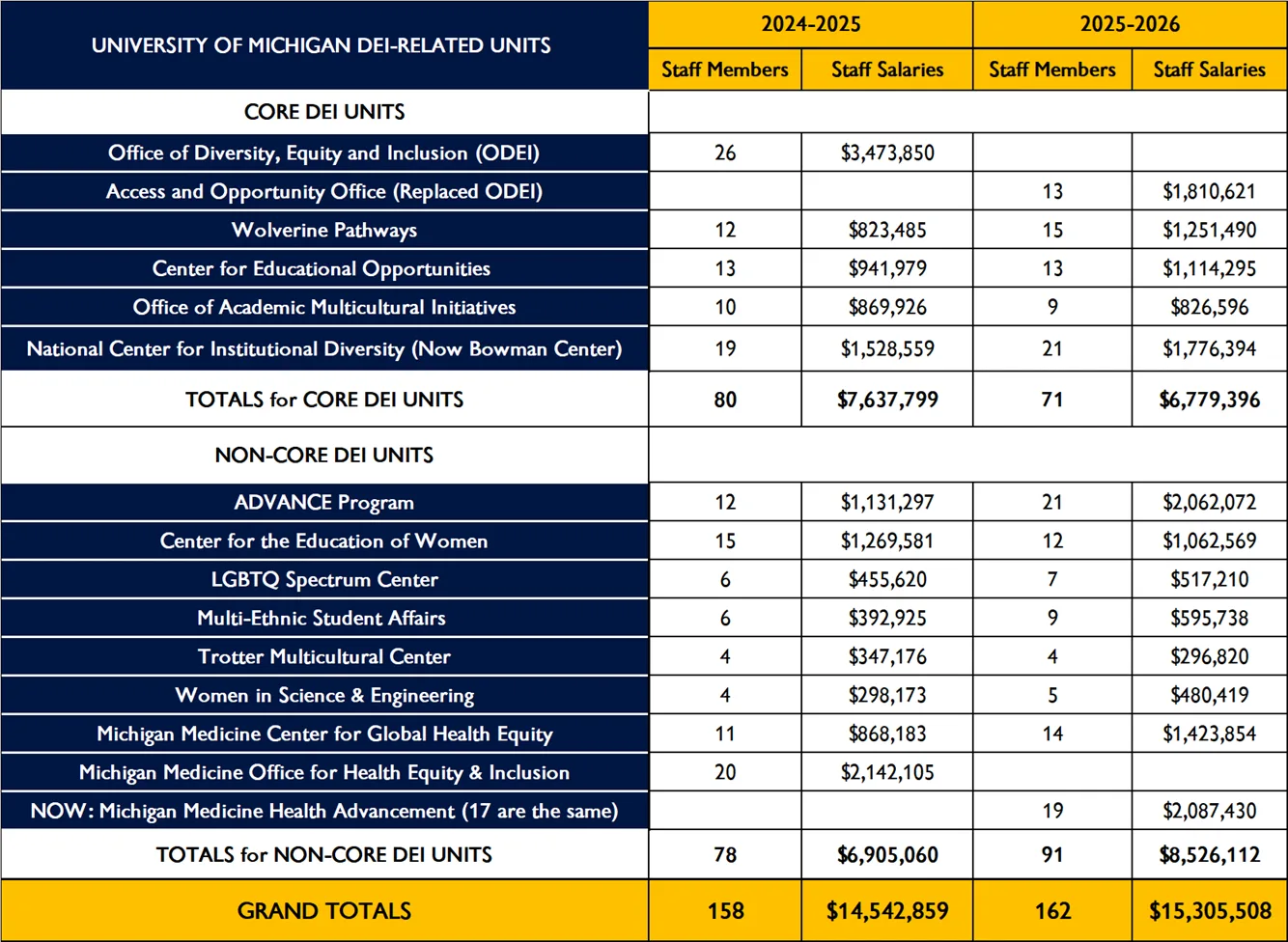Click the National Center for Institutional Diversity label
The height and width of the screenshot is (942, 1288).
(324, 348)
